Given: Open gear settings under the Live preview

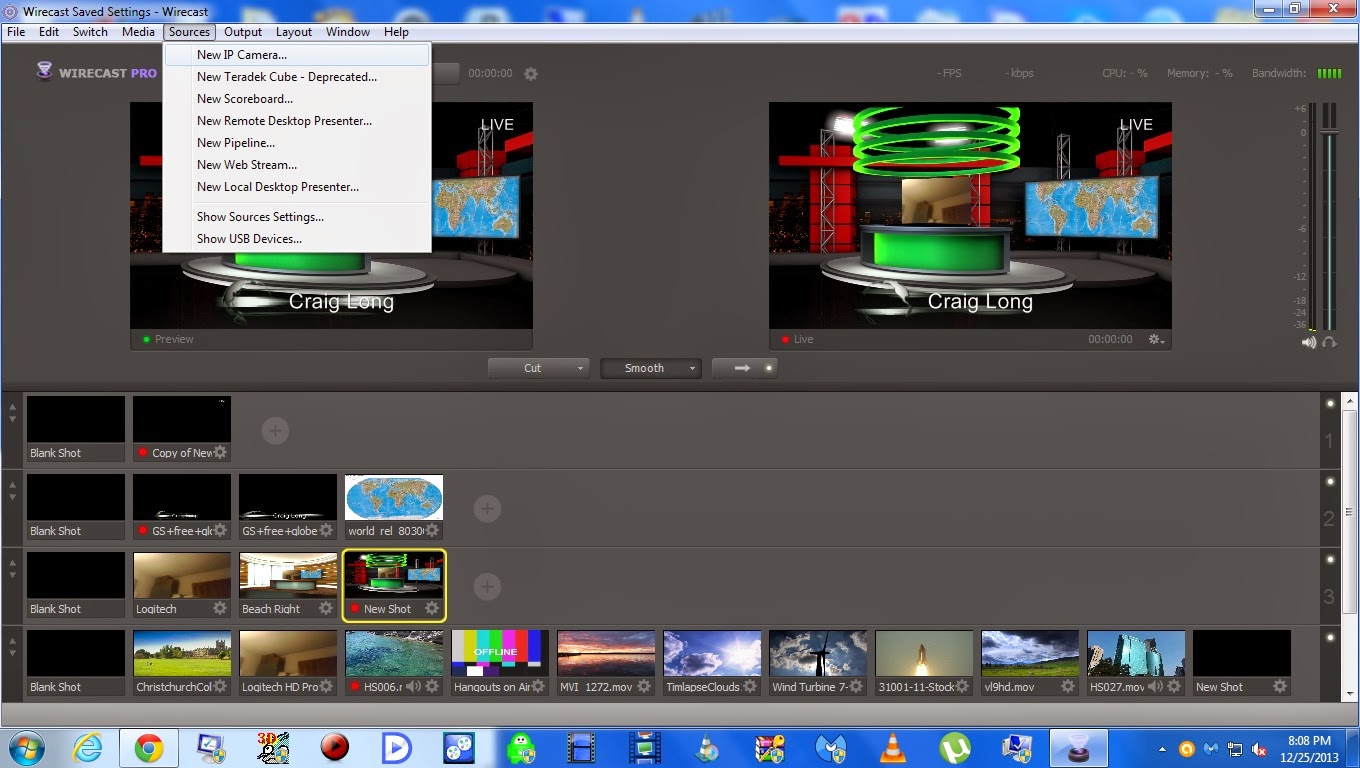Looking at the screenshot, I should pyautogui.click(x=1155, y=340).
